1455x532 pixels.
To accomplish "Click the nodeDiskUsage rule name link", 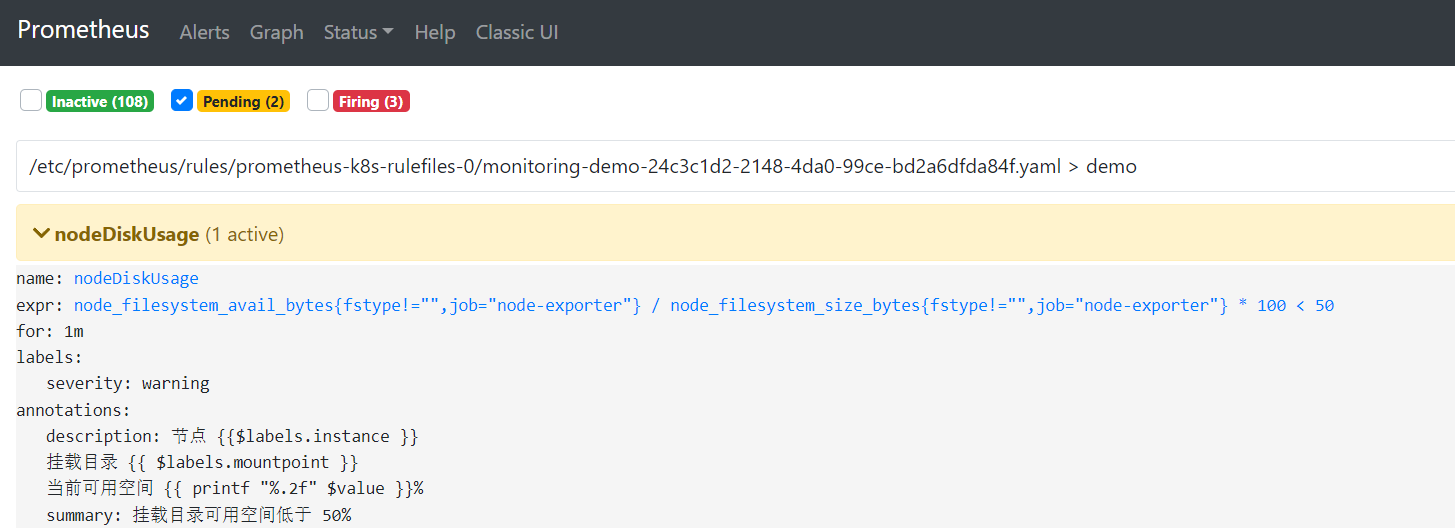I will click(x=136, y=278).
